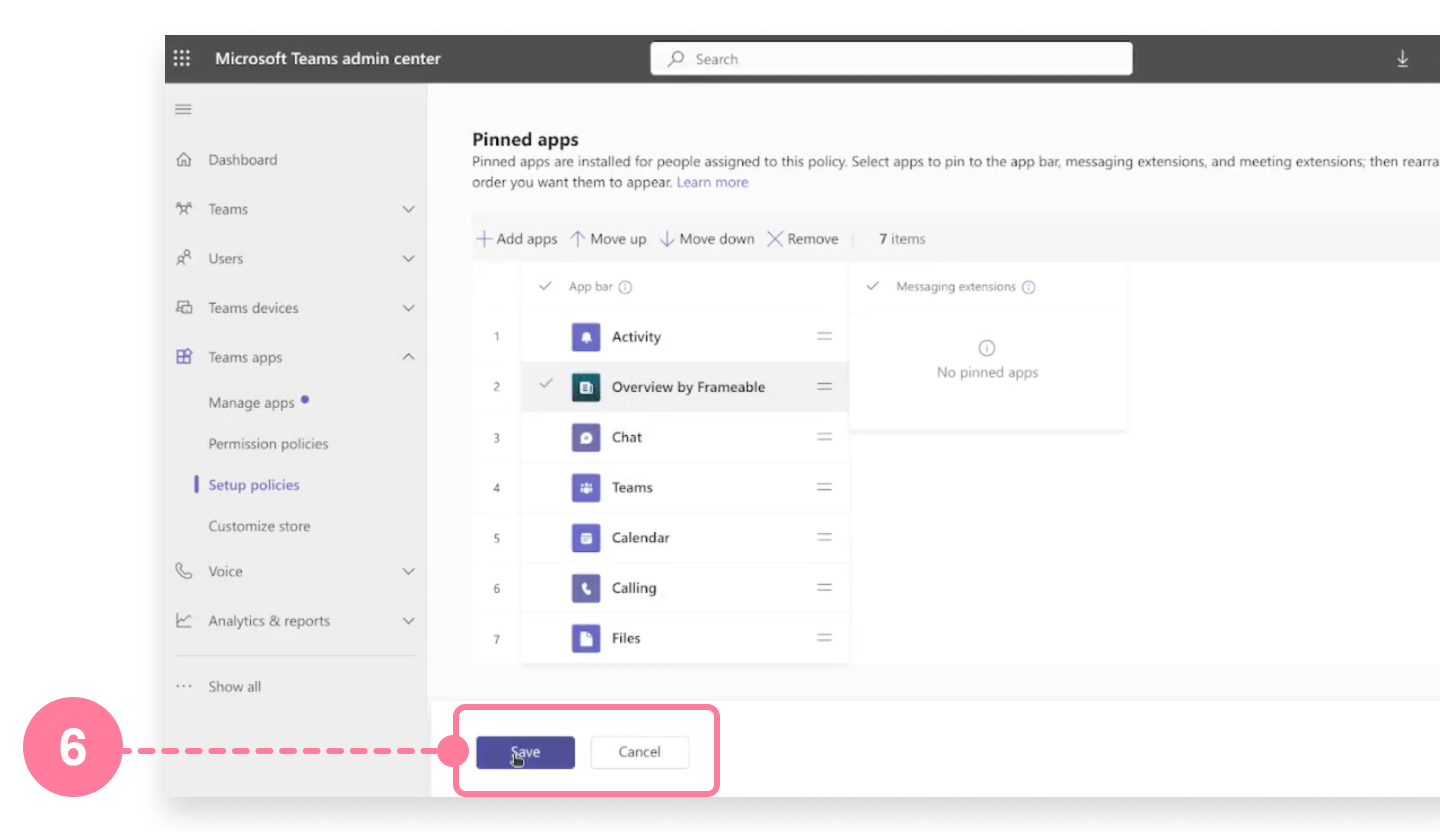Click the Overview by Frameable reorder handle
The width and height of the screenshot is (1440, 832).
825,387
